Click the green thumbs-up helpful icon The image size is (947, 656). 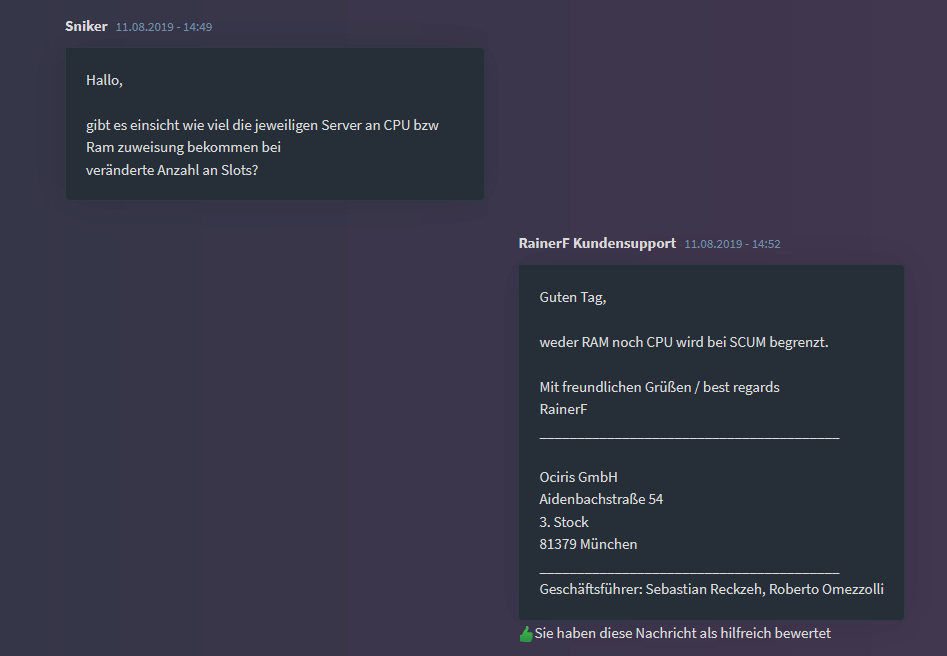526,633
